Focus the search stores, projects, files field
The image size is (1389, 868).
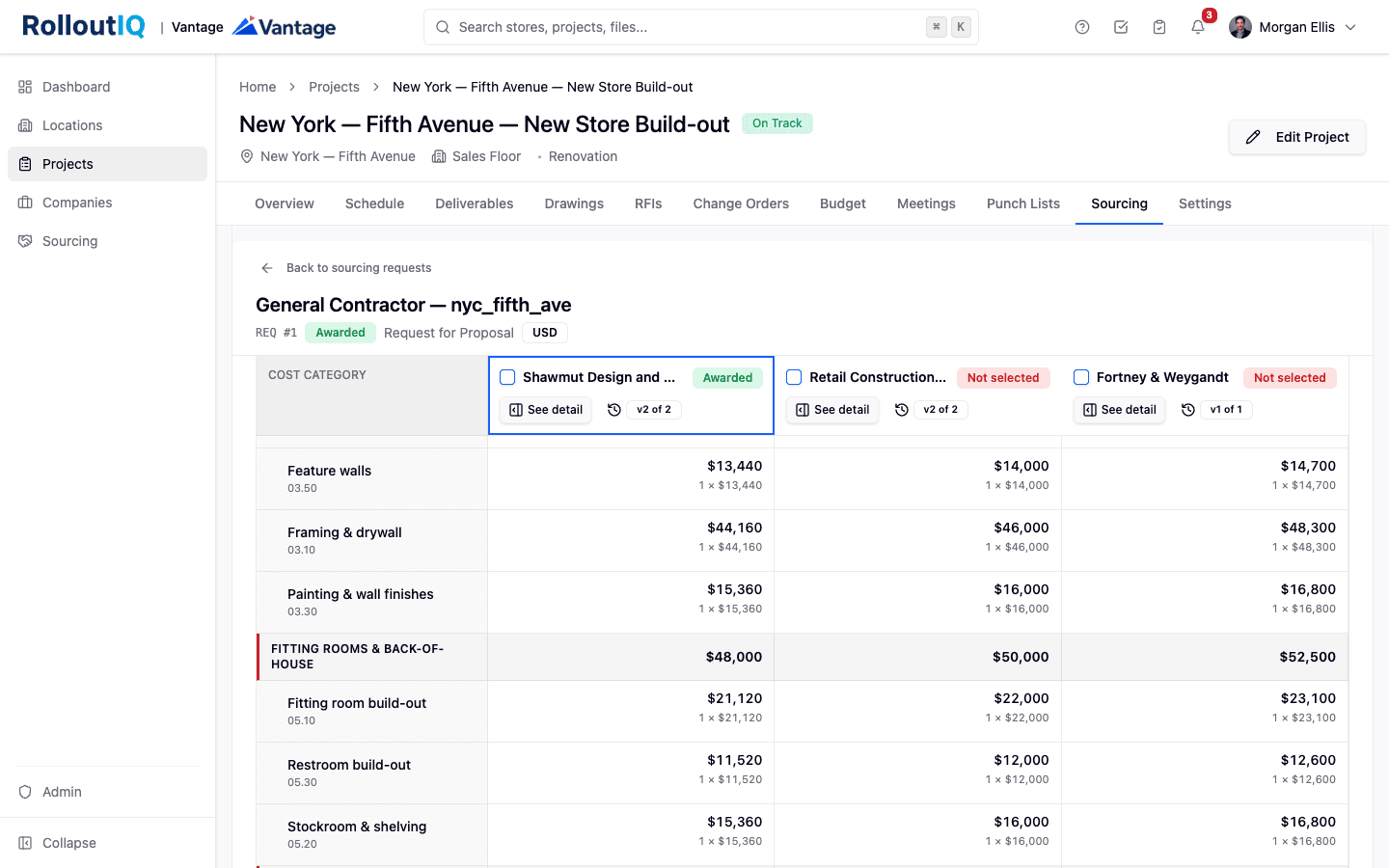[x=701, y=27]
